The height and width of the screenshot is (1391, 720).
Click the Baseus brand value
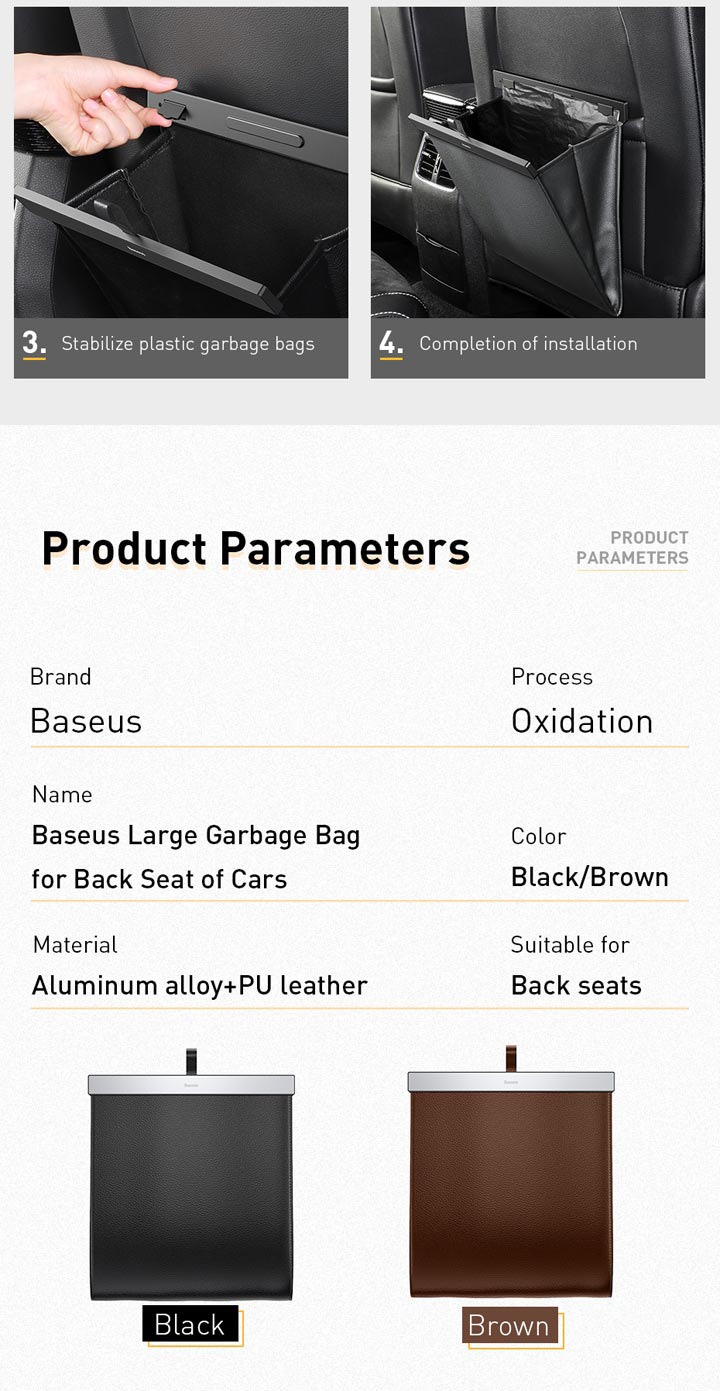[x=86, y=721]
